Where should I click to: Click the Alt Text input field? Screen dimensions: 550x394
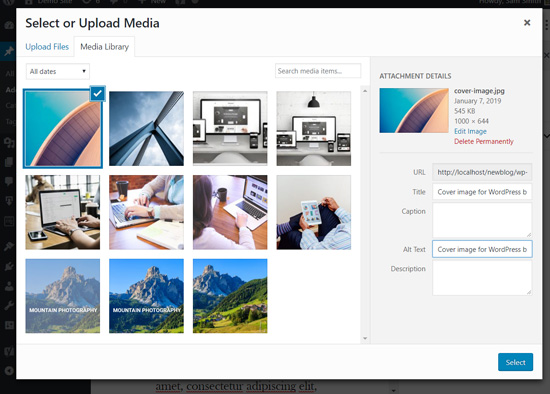click(x=482, y=249)
